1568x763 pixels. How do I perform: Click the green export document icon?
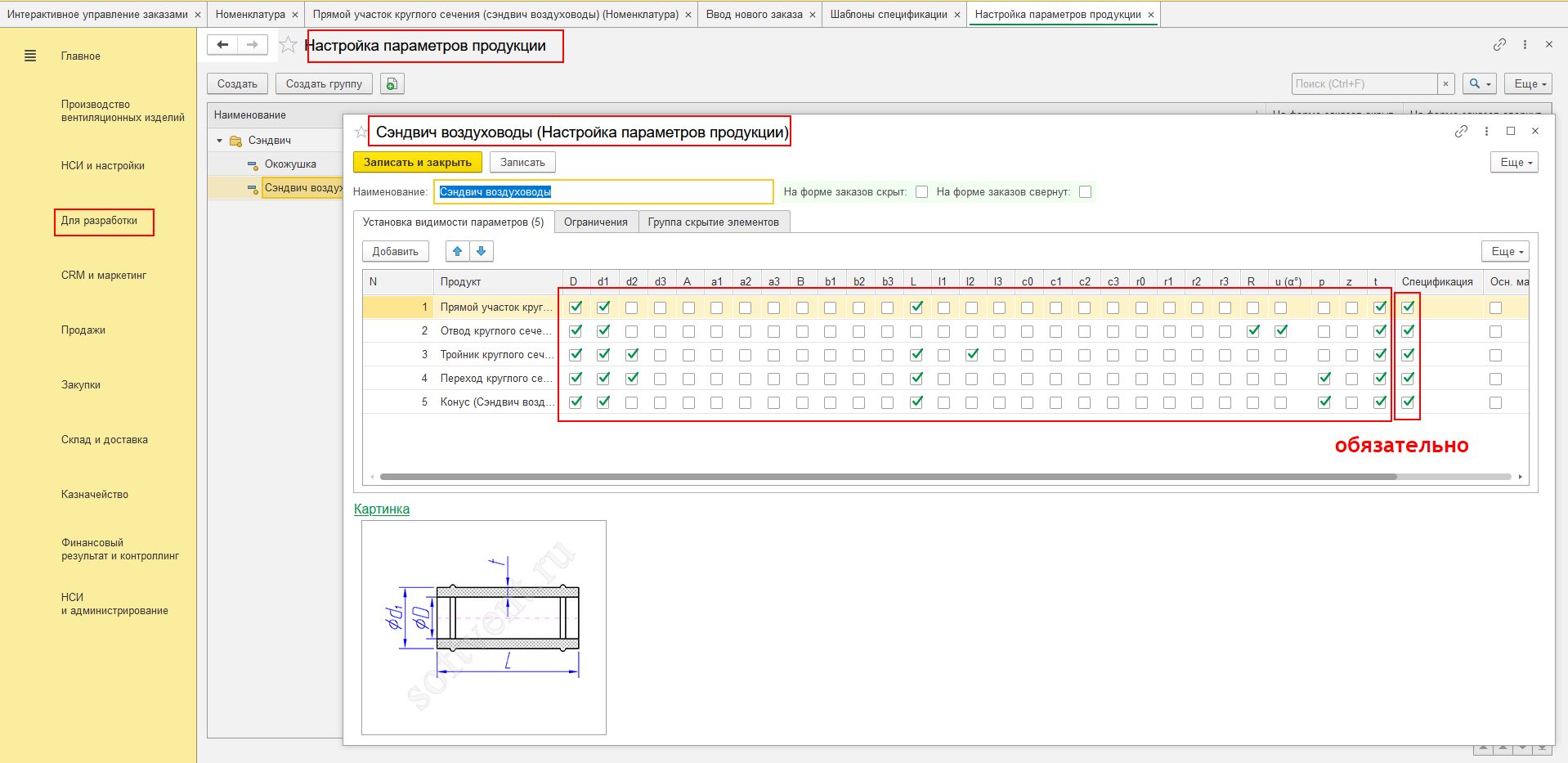coord(392,84)
